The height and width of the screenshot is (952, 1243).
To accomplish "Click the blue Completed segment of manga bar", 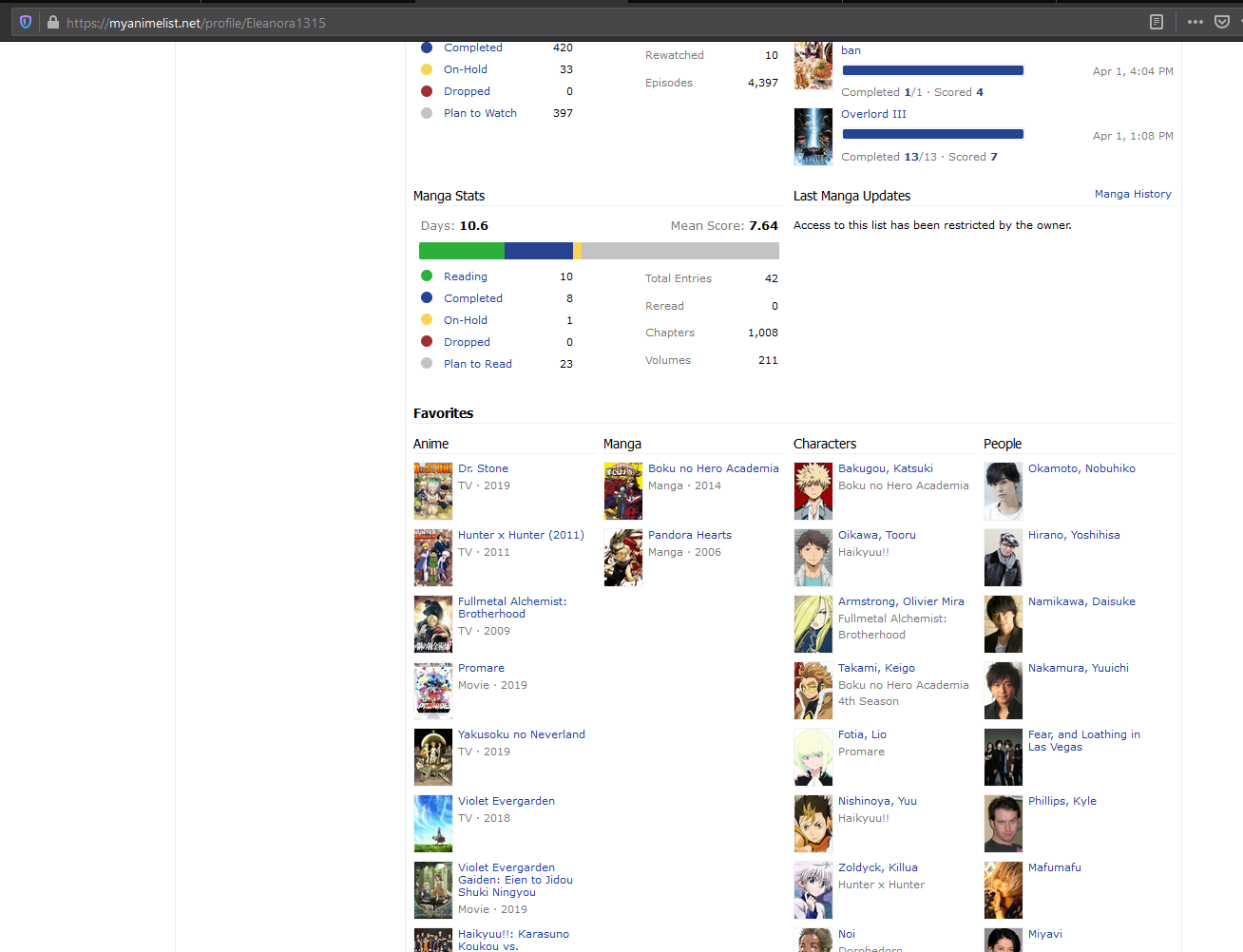I will point(539,251).
